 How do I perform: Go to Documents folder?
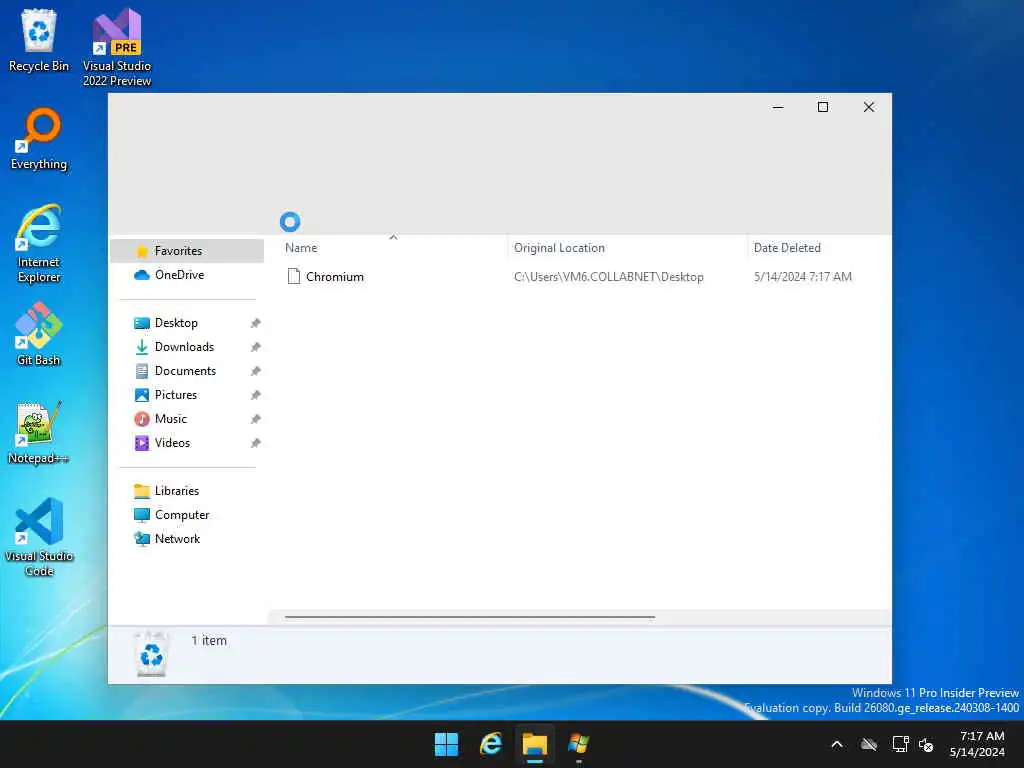(x=185, y=372)
